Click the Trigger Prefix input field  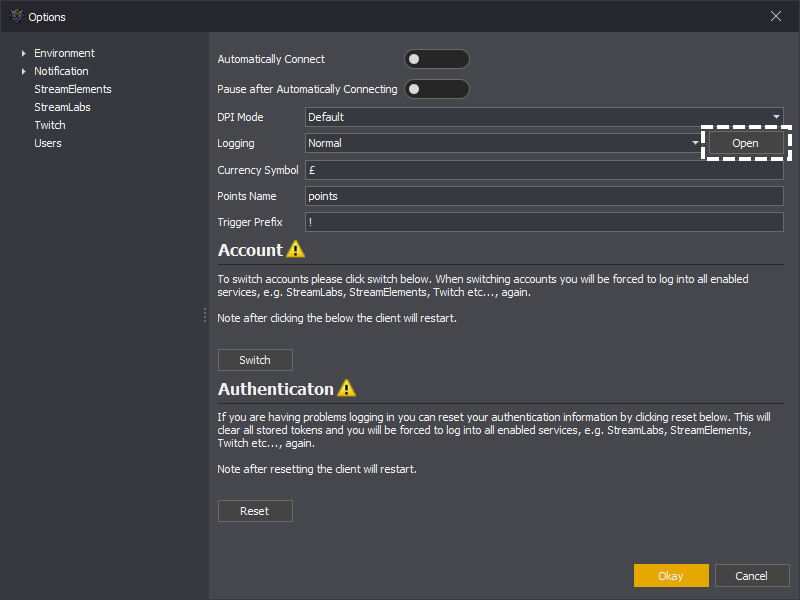tap(544, 222)
